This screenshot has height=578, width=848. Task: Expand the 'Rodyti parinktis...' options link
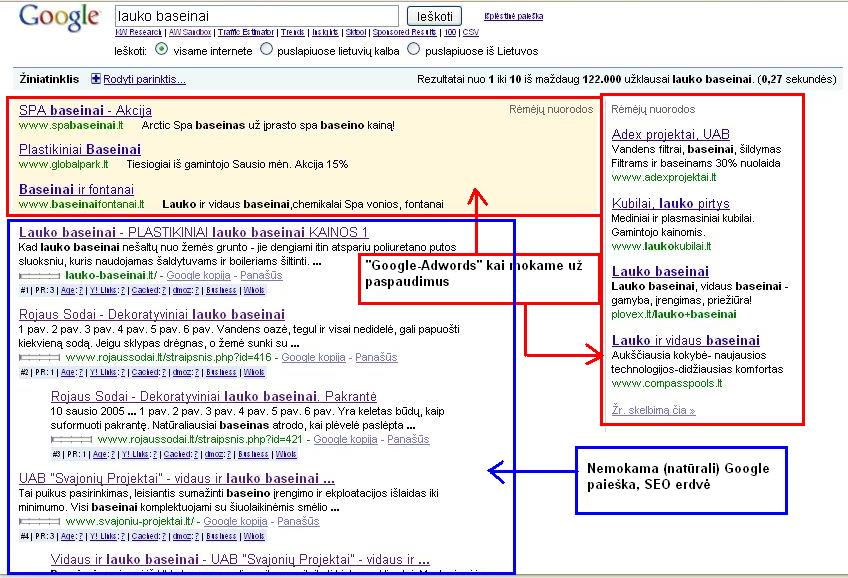coord(144,79)
